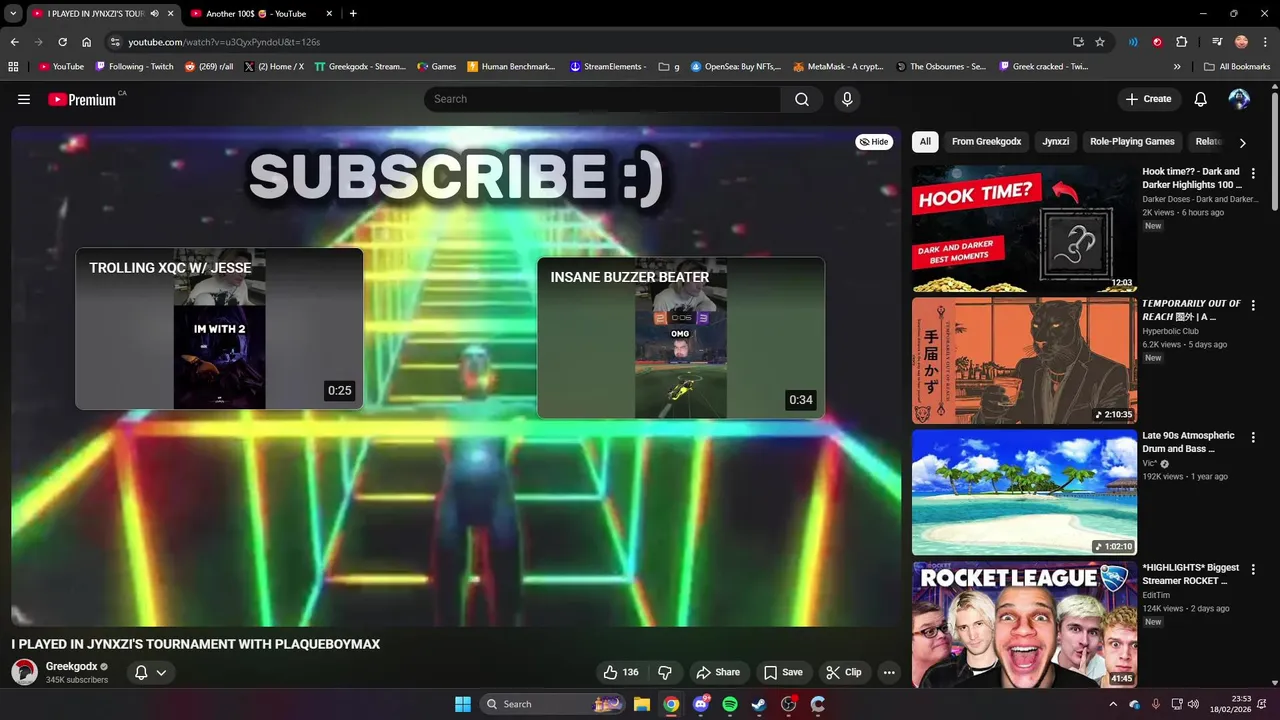This screenshot has height=720, width=1280.
Task: Create a Clip of the video
Action: tap(844, 672)
